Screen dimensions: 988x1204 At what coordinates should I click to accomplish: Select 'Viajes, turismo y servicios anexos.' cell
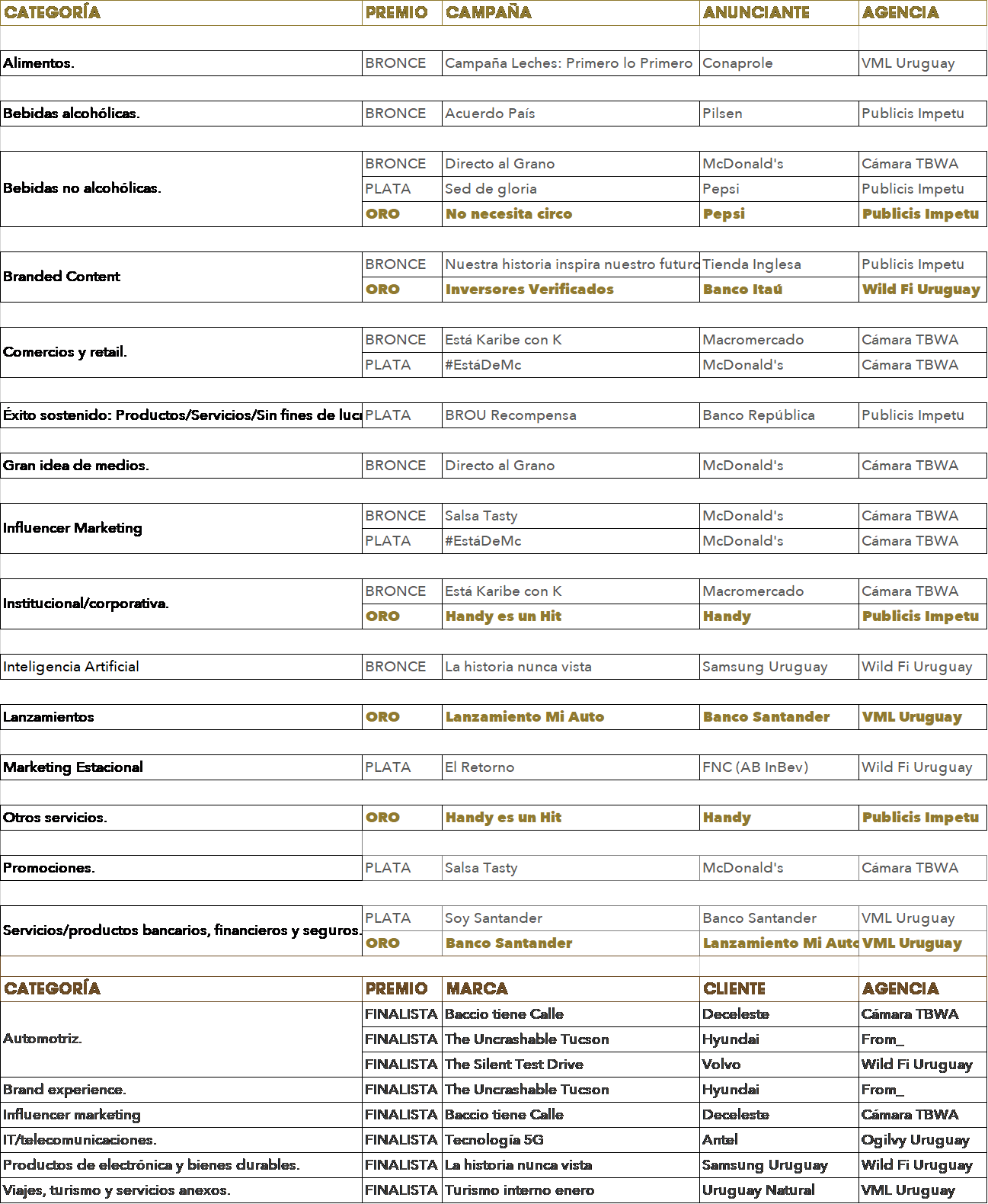coord(181,1190)
